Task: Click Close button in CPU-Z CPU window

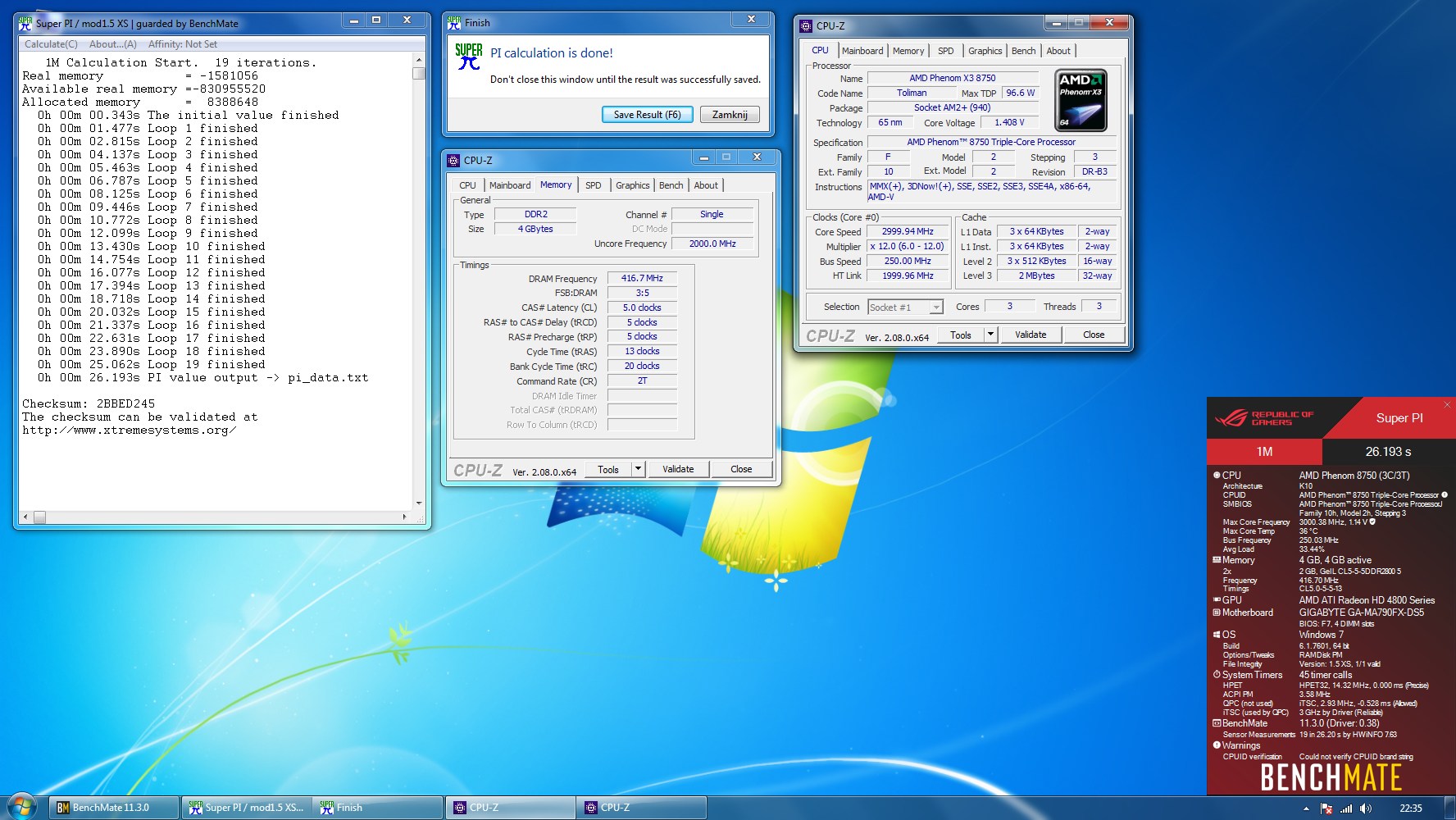Action: [x=1094, y=335]
